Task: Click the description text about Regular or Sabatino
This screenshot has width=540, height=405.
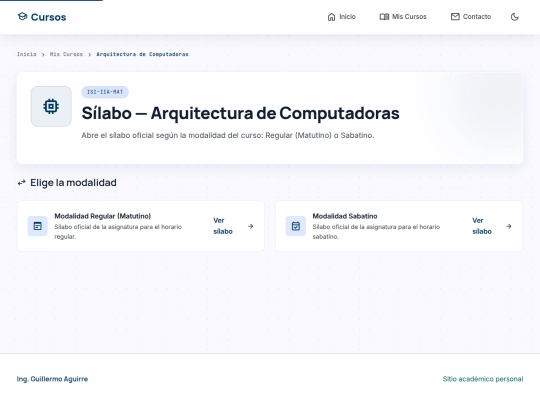Action: (x=228, y=135)
